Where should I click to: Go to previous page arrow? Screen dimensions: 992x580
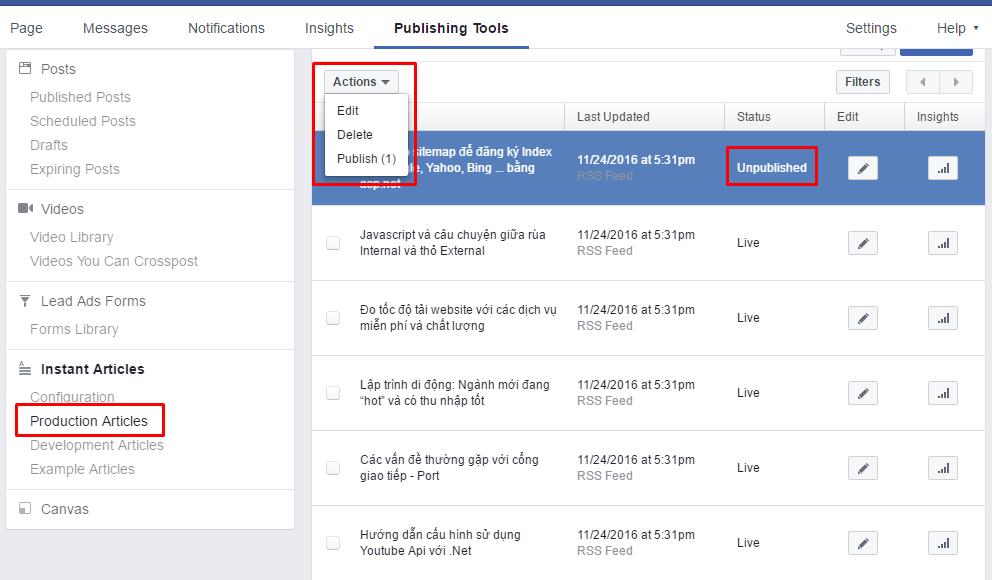[x=923, y=82]
